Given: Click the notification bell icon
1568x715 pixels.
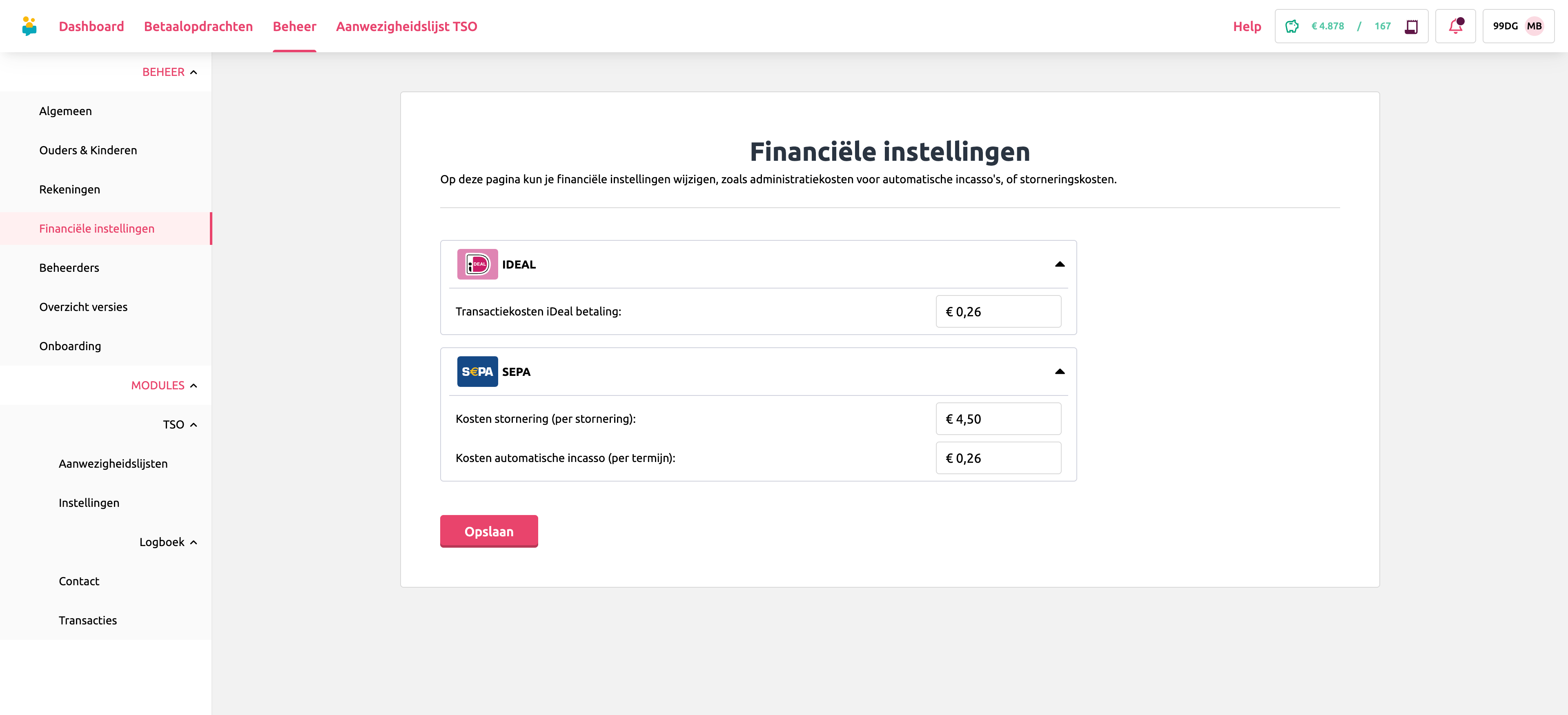Looking at the screenshot, I should tap(1455, 26).
